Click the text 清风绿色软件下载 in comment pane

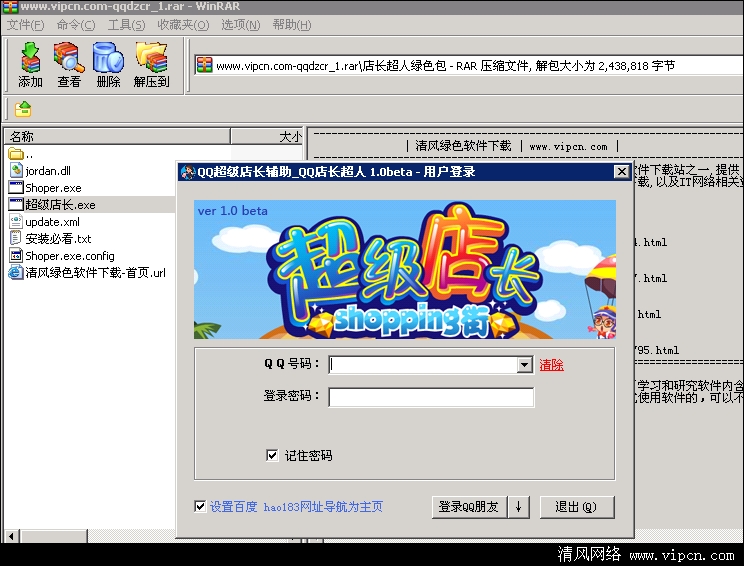pyautogui.click(x=464, y=146)
